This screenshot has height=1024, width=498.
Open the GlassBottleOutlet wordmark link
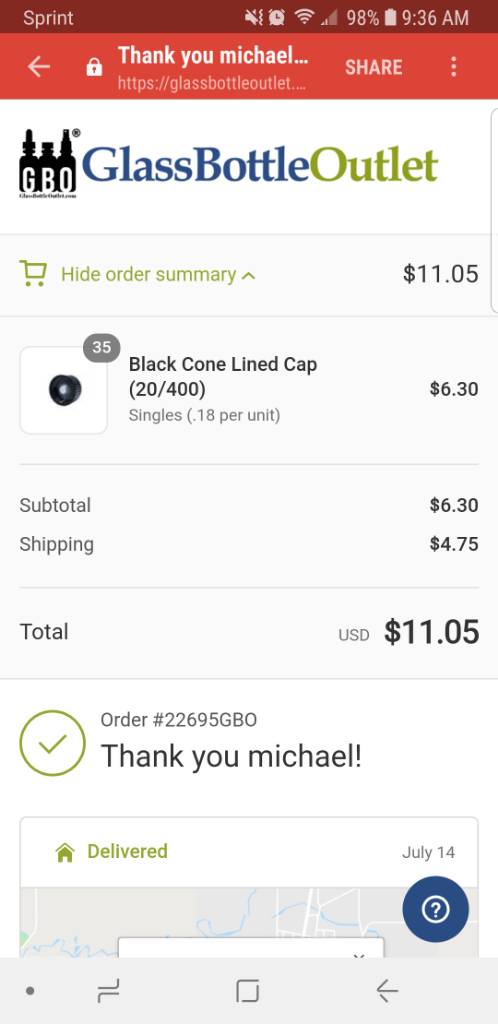[x=260, y=165]
